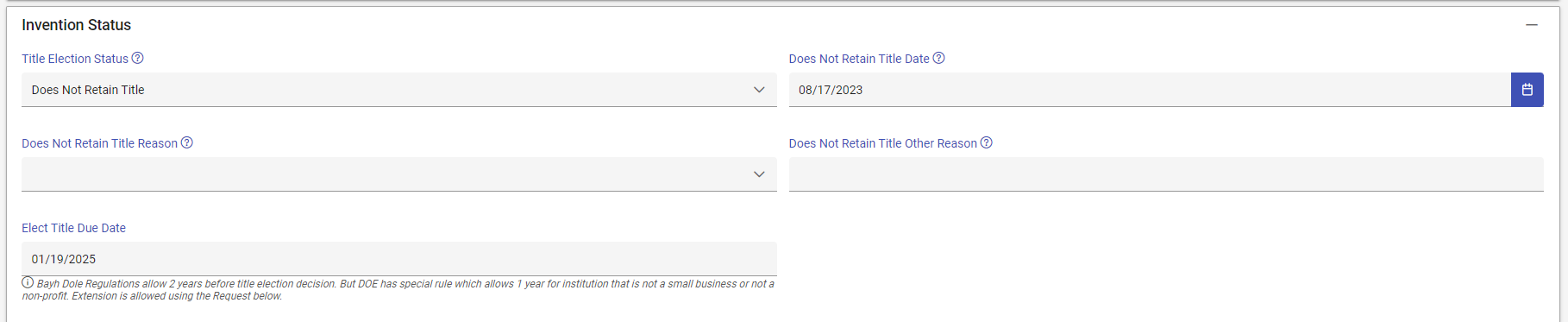Click help icon beside Does Not Retain Title Date
Image resolution: width=1568 pixels, height=322 pixels.
[x=939, y=58]
